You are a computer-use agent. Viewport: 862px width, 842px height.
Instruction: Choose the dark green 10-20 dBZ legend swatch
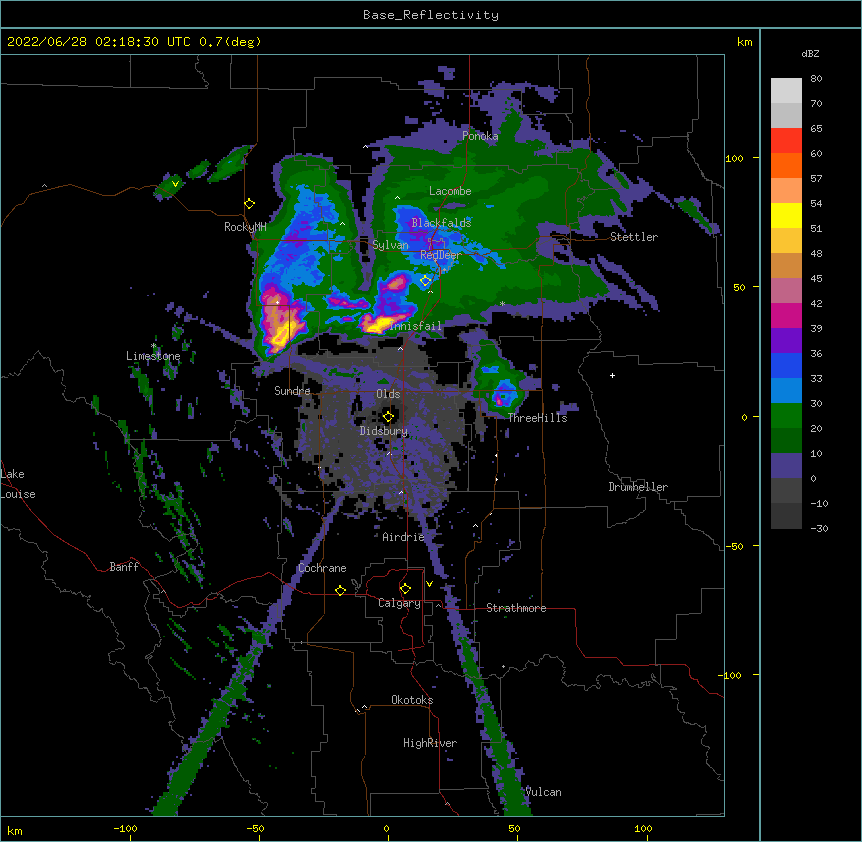click(x=786, y=441)
